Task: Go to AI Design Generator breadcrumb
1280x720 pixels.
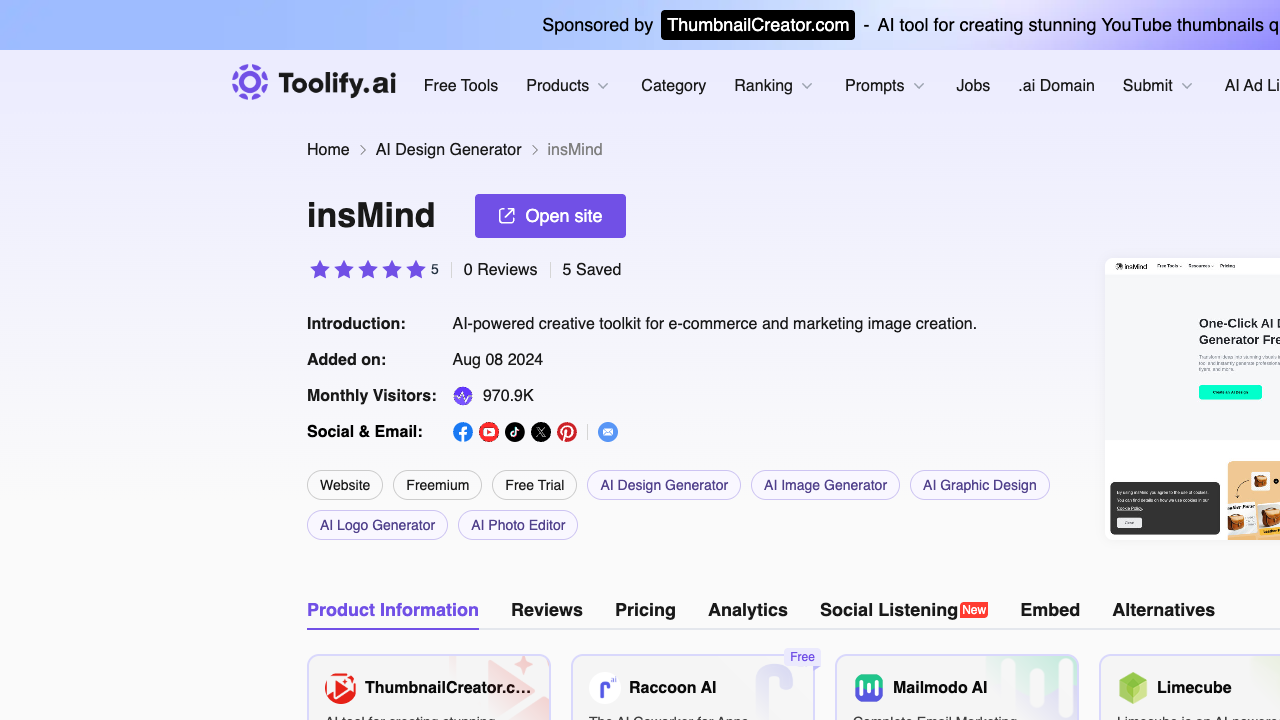Action: point(449,150)
